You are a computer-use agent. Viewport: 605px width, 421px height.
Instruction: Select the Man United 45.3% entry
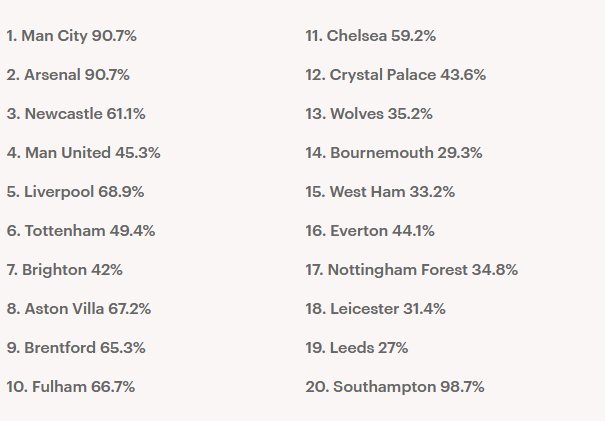coord(83,153)
